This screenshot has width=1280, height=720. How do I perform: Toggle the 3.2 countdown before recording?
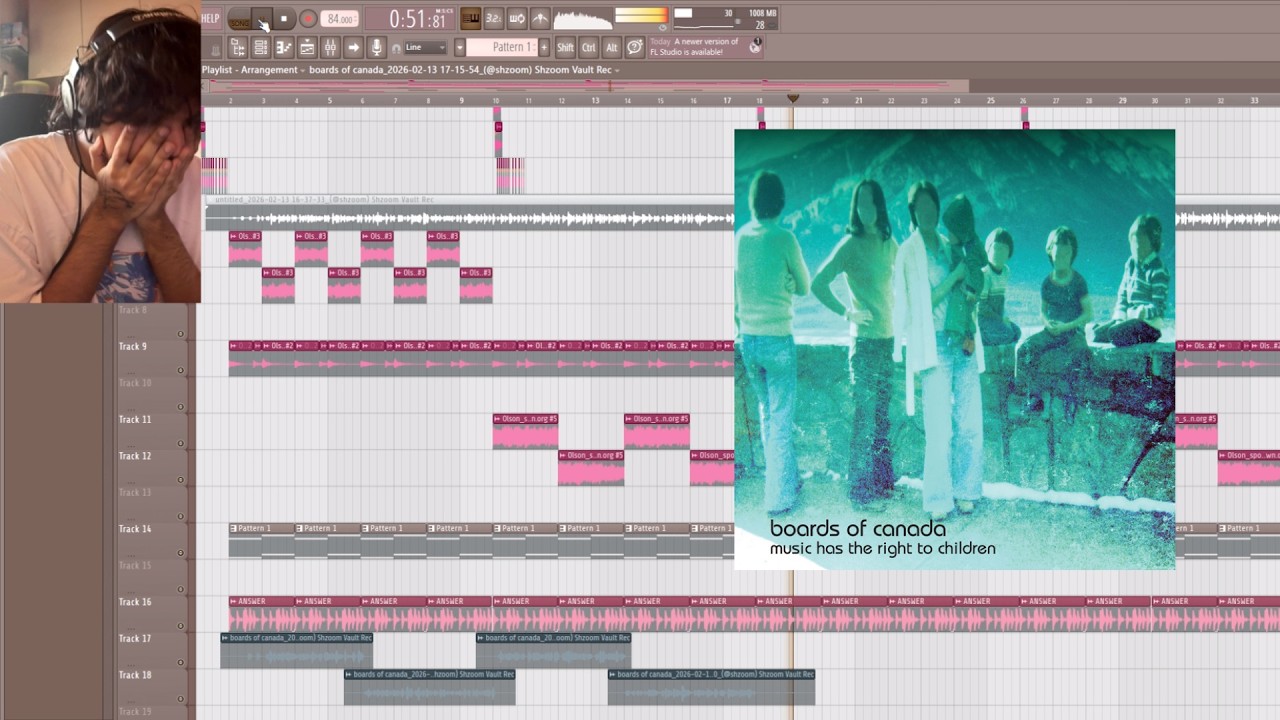tap(493, 18)
